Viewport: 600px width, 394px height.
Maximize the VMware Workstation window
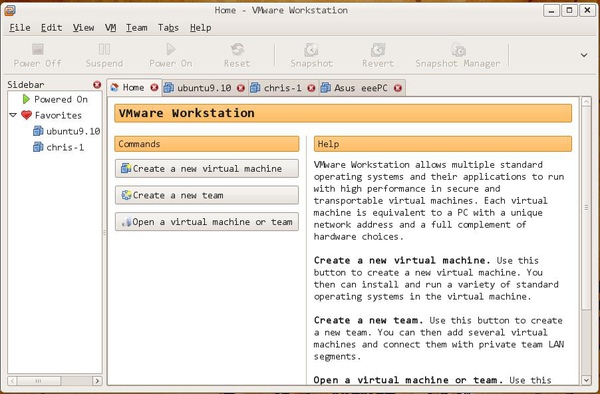pyautogui.click(x=569, y=10)
